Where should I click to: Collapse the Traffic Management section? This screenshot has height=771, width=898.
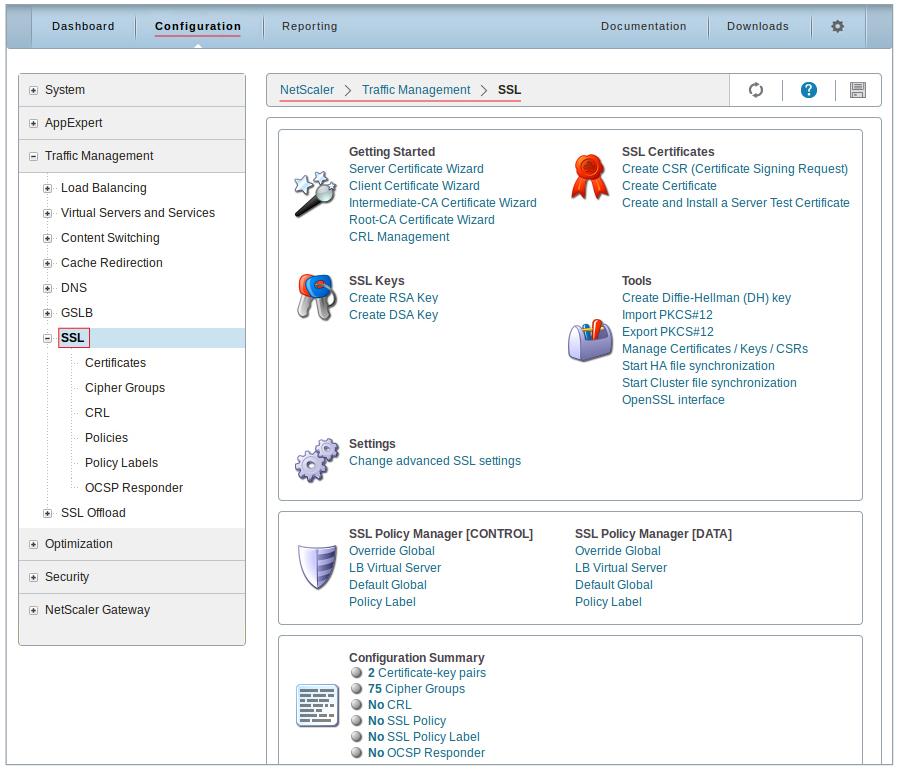click(x=33, y=156)
